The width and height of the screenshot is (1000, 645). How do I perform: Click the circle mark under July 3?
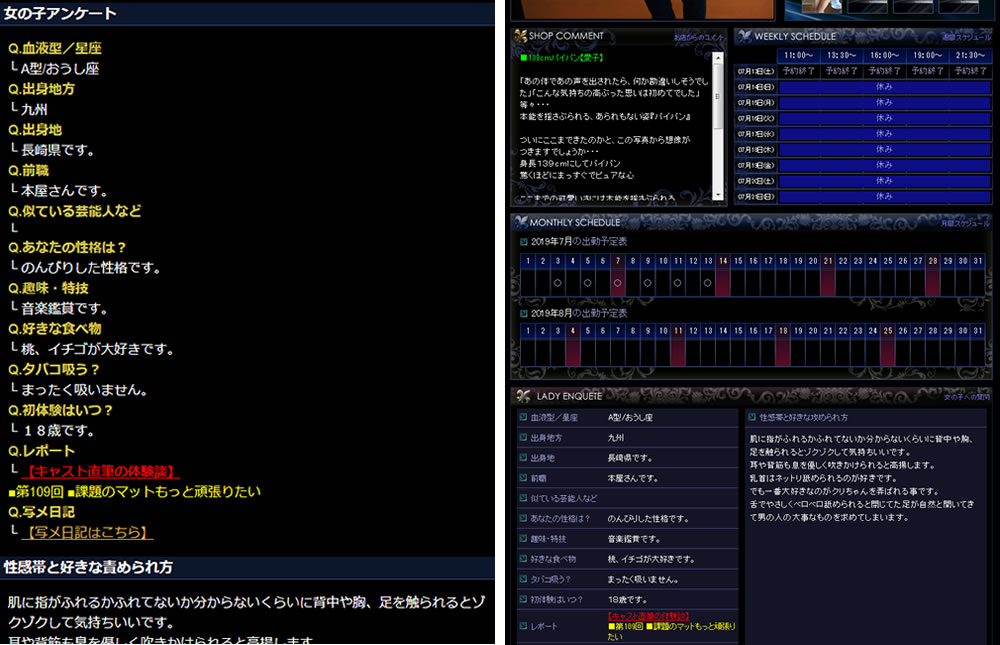[557, 283]
